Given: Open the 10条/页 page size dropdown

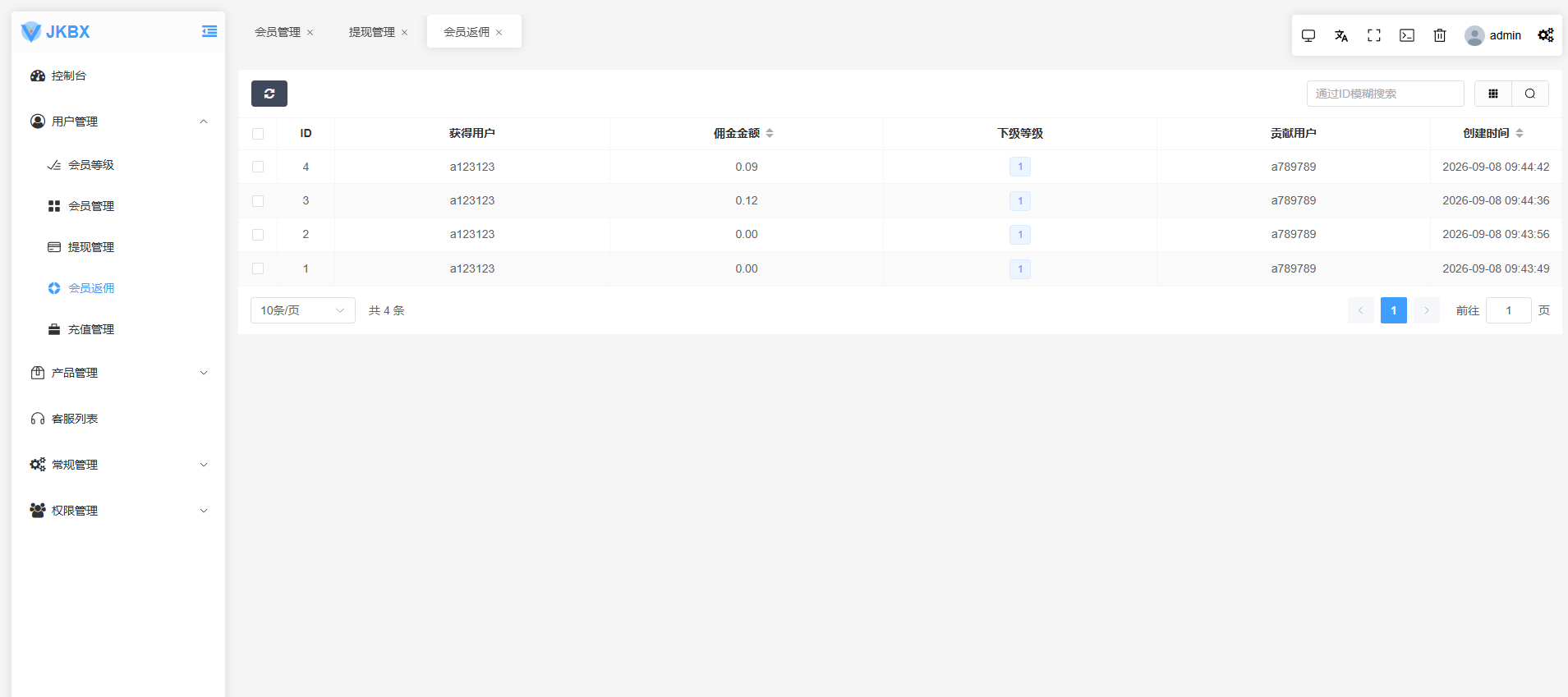Looking at the screenshot, I should pyautogui.click(x=303, y=310).
